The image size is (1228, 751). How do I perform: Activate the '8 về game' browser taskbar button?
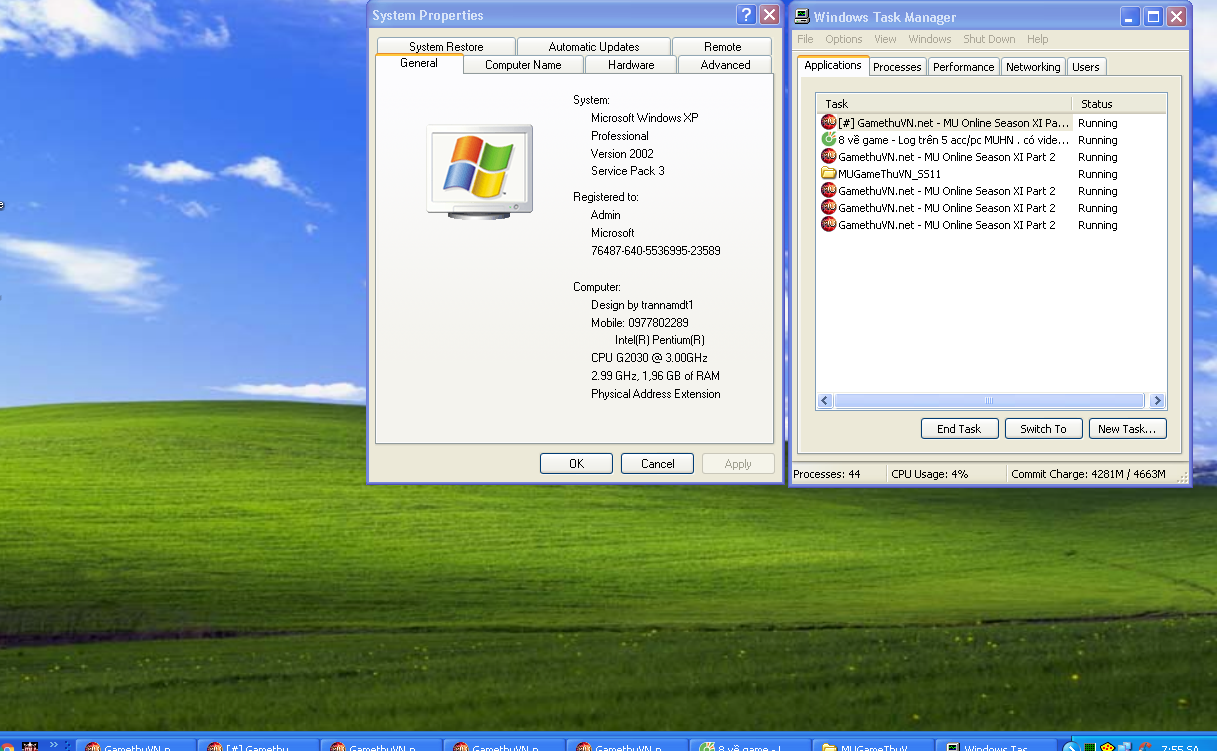[750, 747]
